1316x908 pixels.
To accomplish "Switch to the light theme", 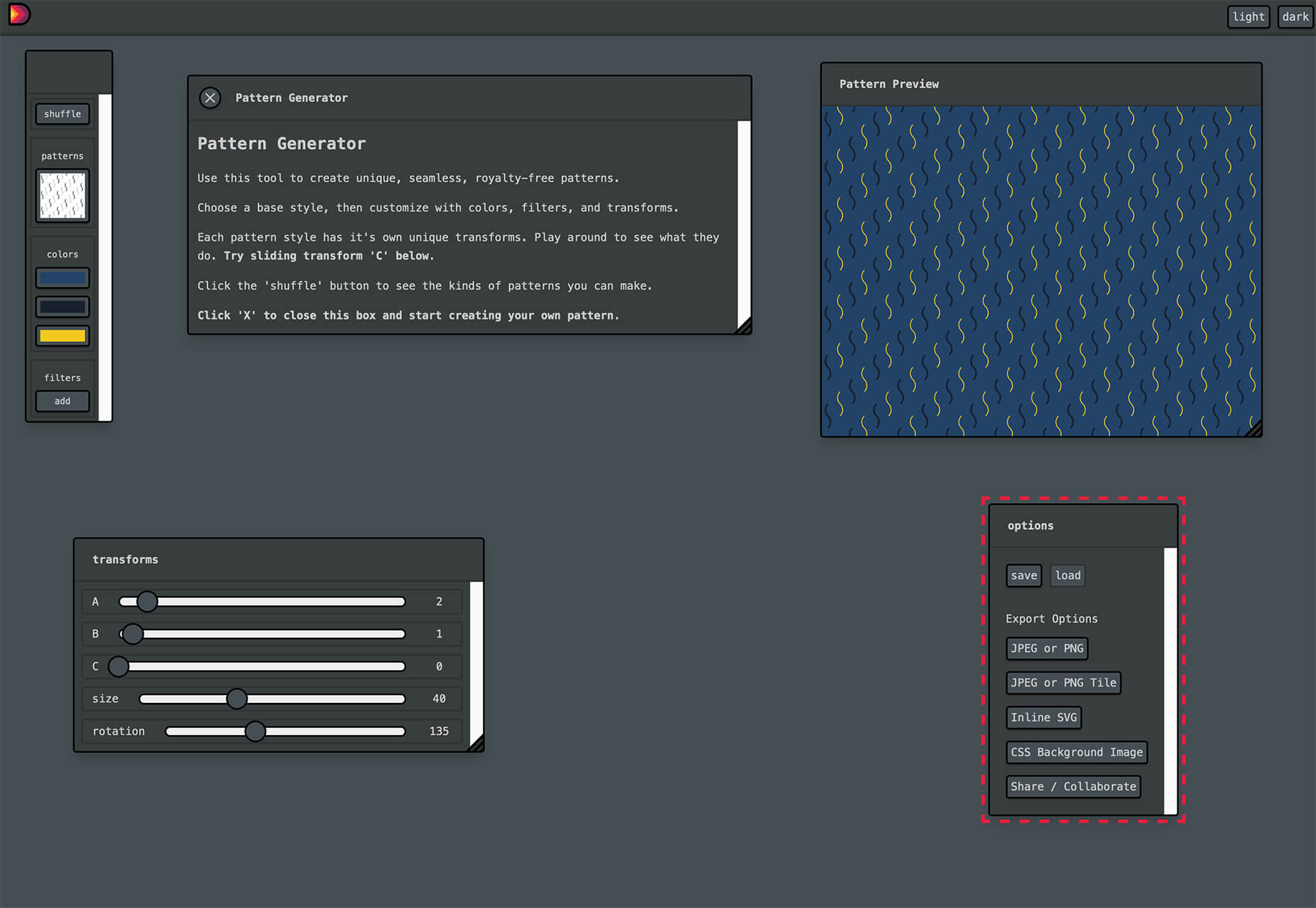I will tap(1249, 17).
